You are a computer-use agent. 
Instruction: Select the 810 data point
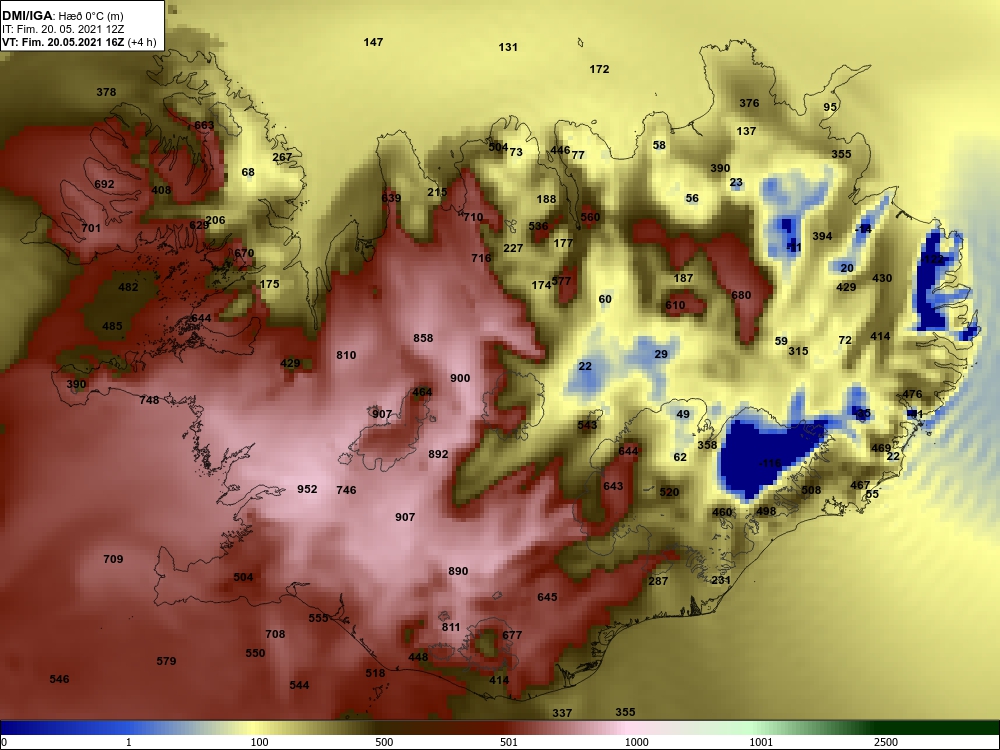(346, 355)
